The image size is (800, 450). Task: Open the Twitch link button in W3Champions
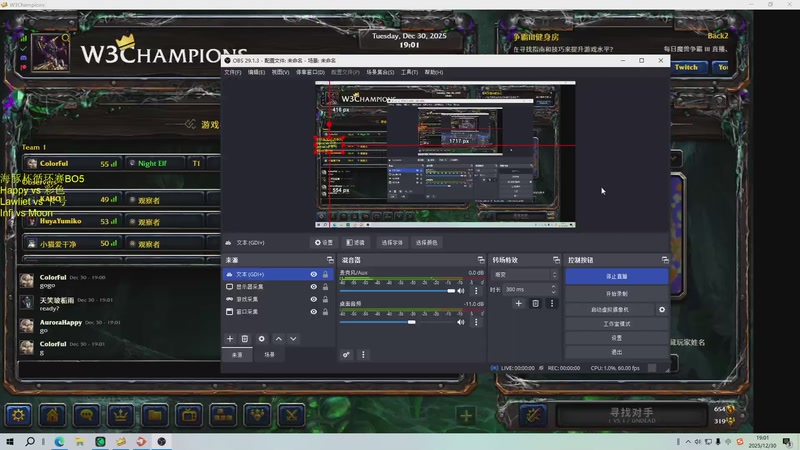686,67
